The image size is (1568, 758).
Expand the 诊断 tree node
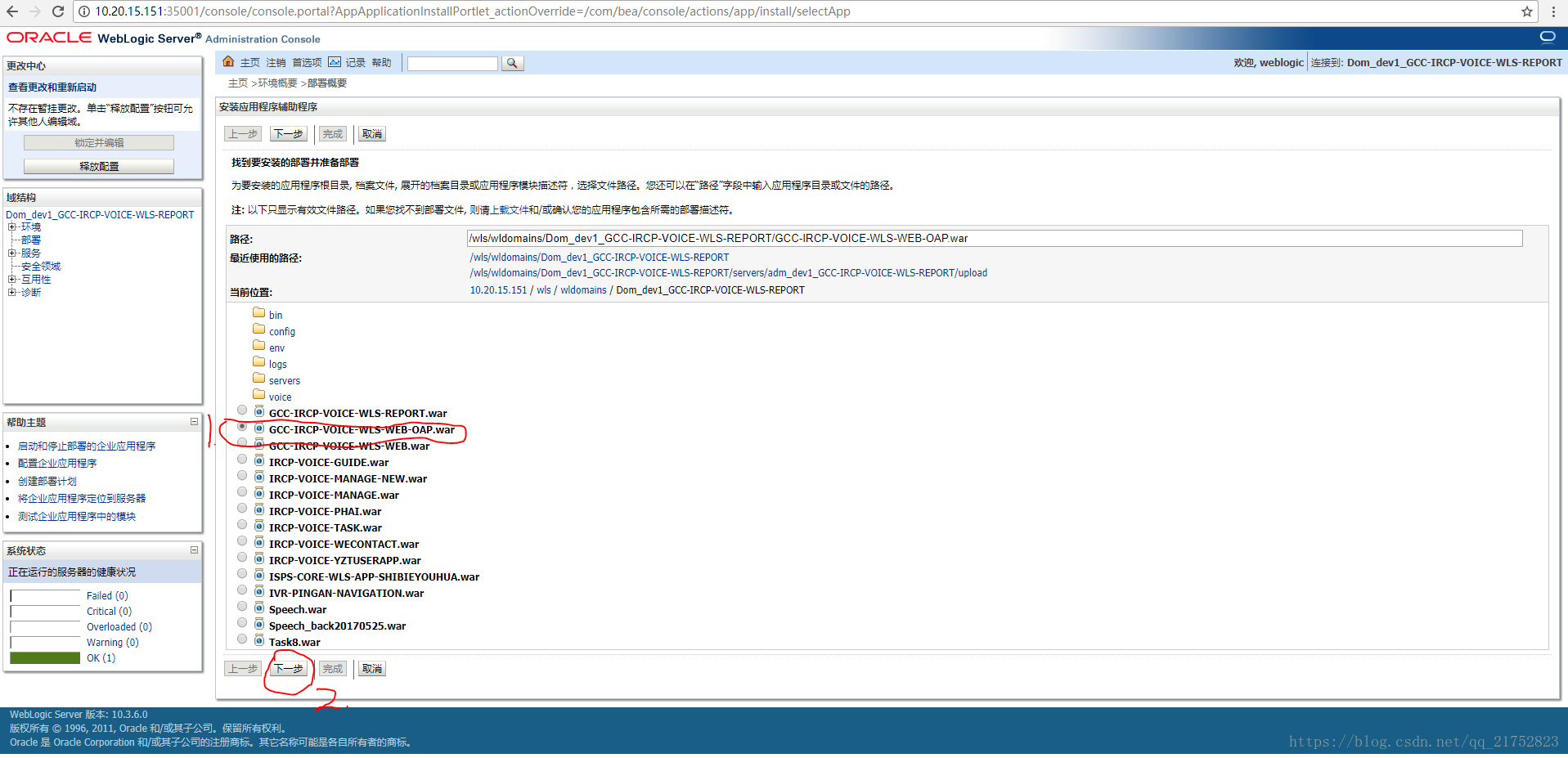pyautogui.click(x=12, y=293)
